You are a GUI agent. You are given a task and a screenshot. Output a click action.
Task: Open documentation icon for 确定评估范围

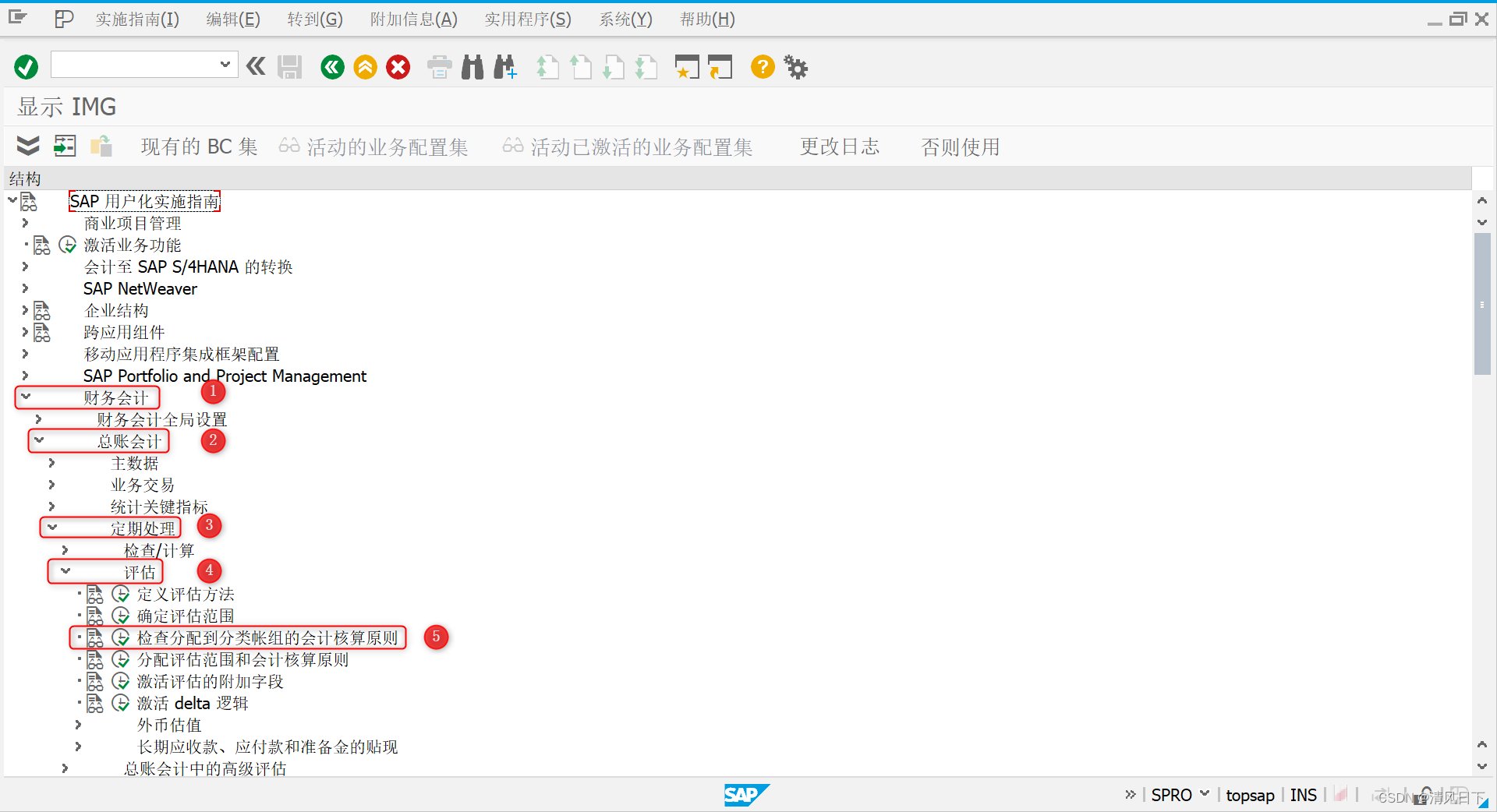(x=95, y=616)
